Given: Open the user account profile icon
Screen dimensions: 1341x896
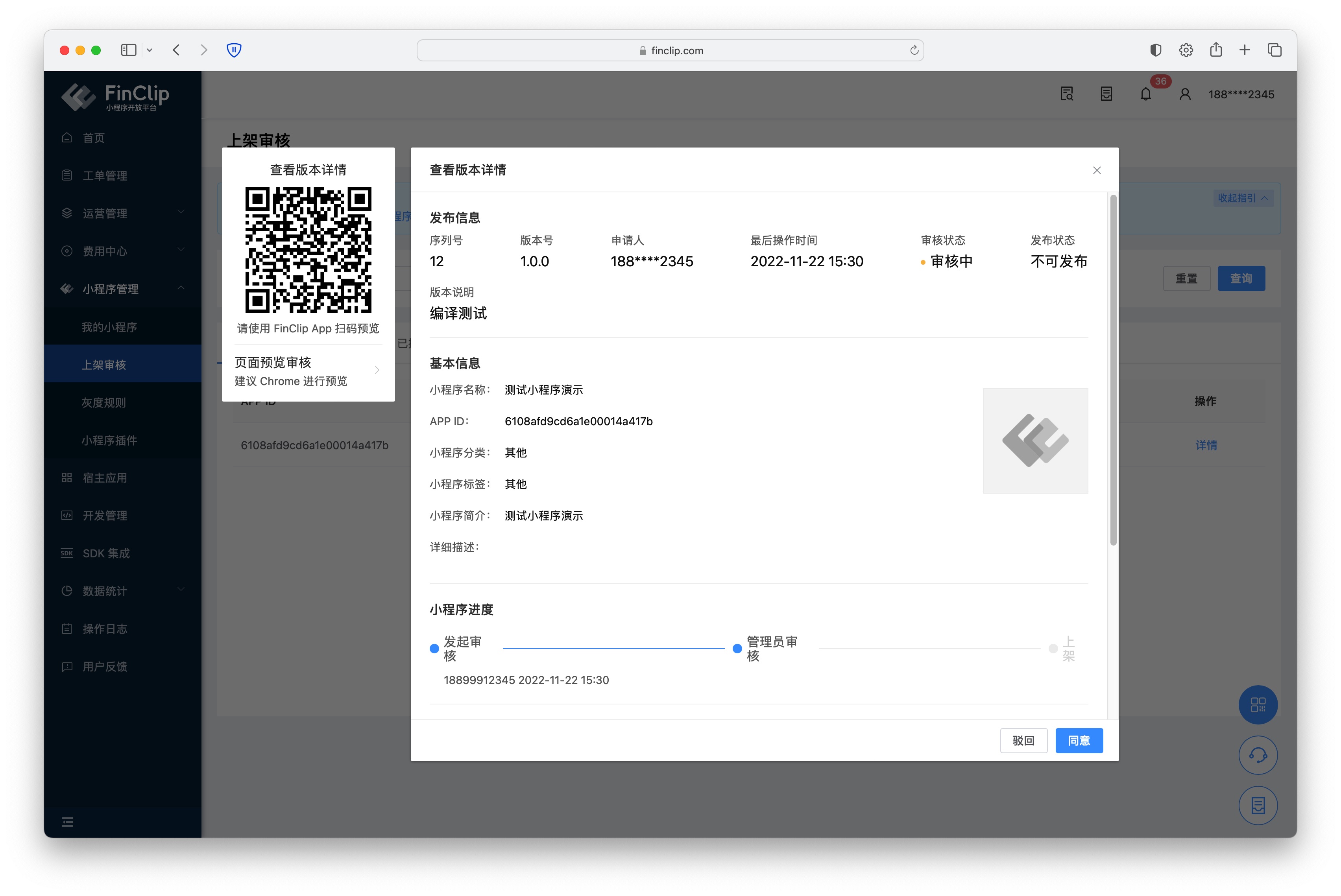Looking at the screenshot, I should coord(1184,94).
